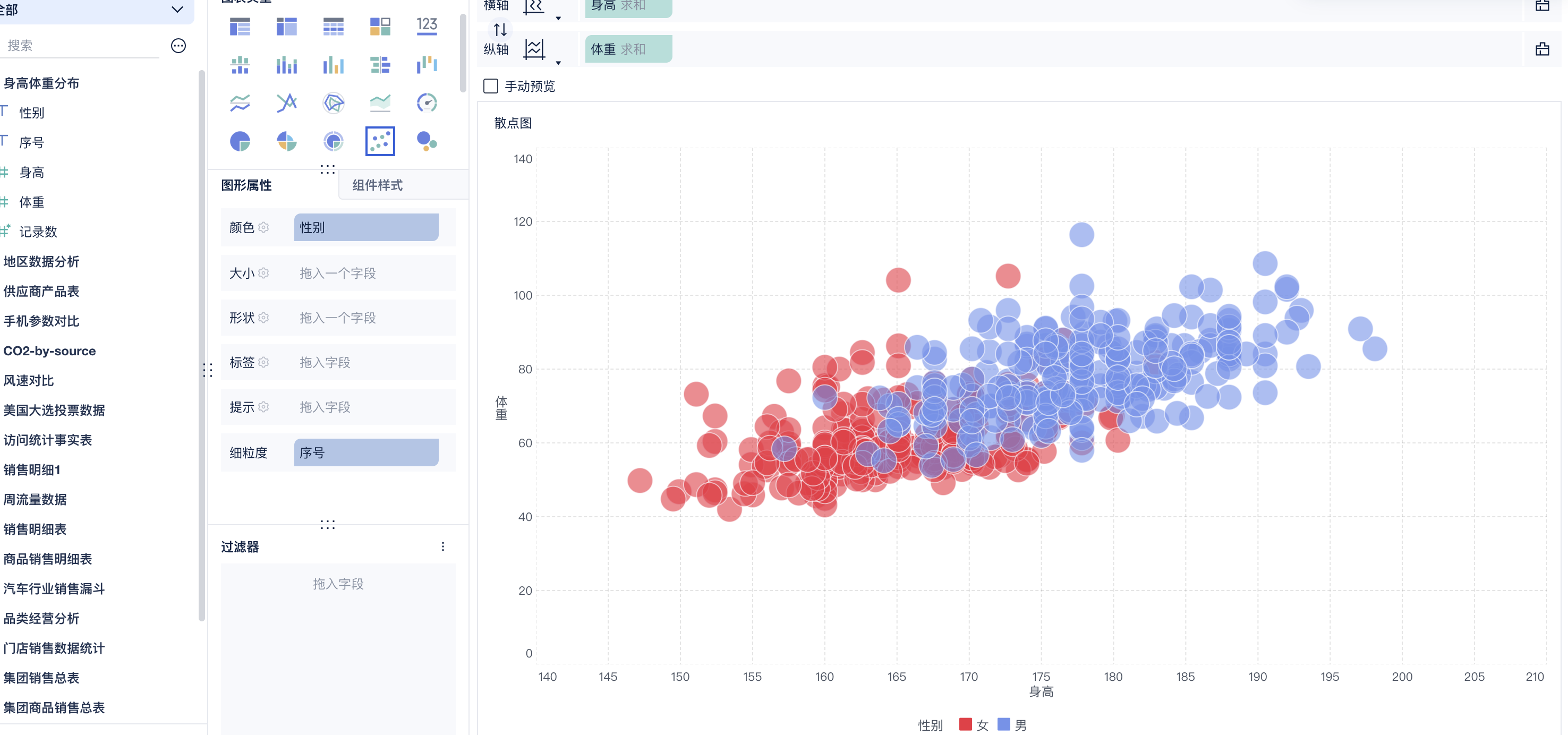
Task: Choose the bubble chart type icon
Action: click(427, 141)
